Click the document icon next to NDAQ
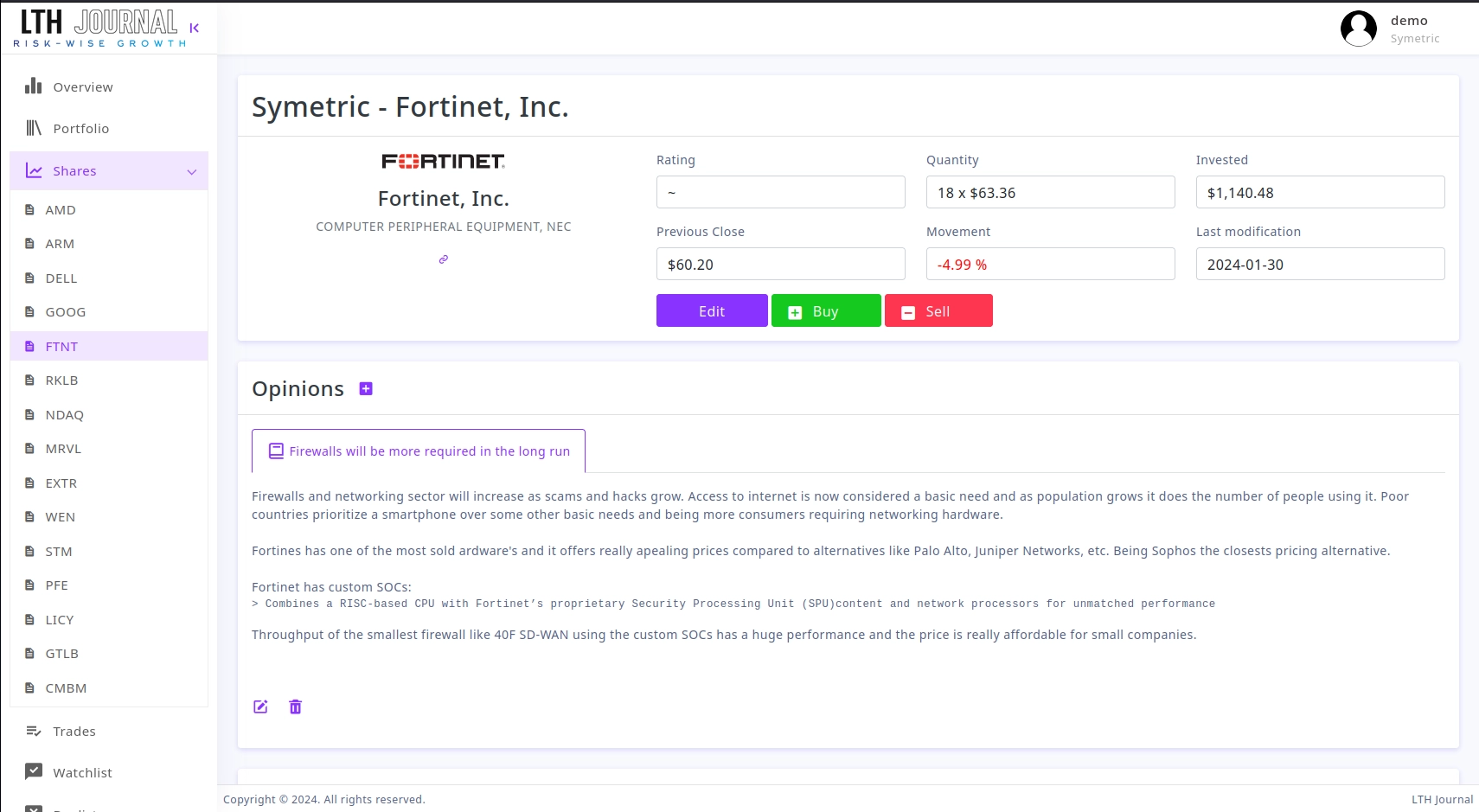Image resolution: width=1479 pixels, height=812 pixels. coord(29,414)
